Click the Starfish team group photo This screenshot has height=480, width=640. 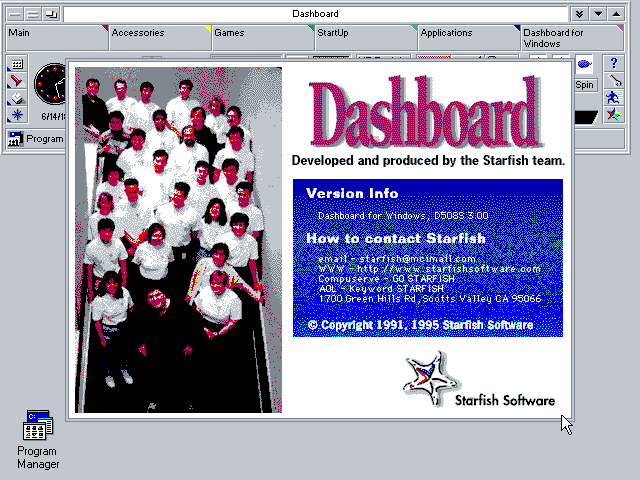(178, 240)
